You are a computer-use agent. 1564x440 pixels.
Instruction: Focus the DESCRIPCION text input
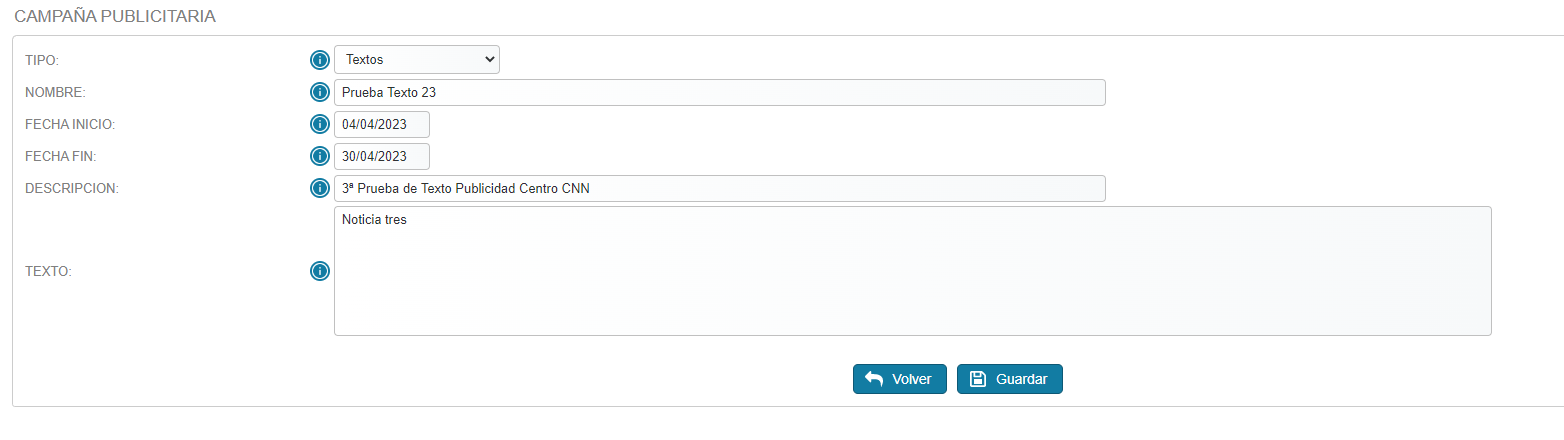[x=720, y=188]
